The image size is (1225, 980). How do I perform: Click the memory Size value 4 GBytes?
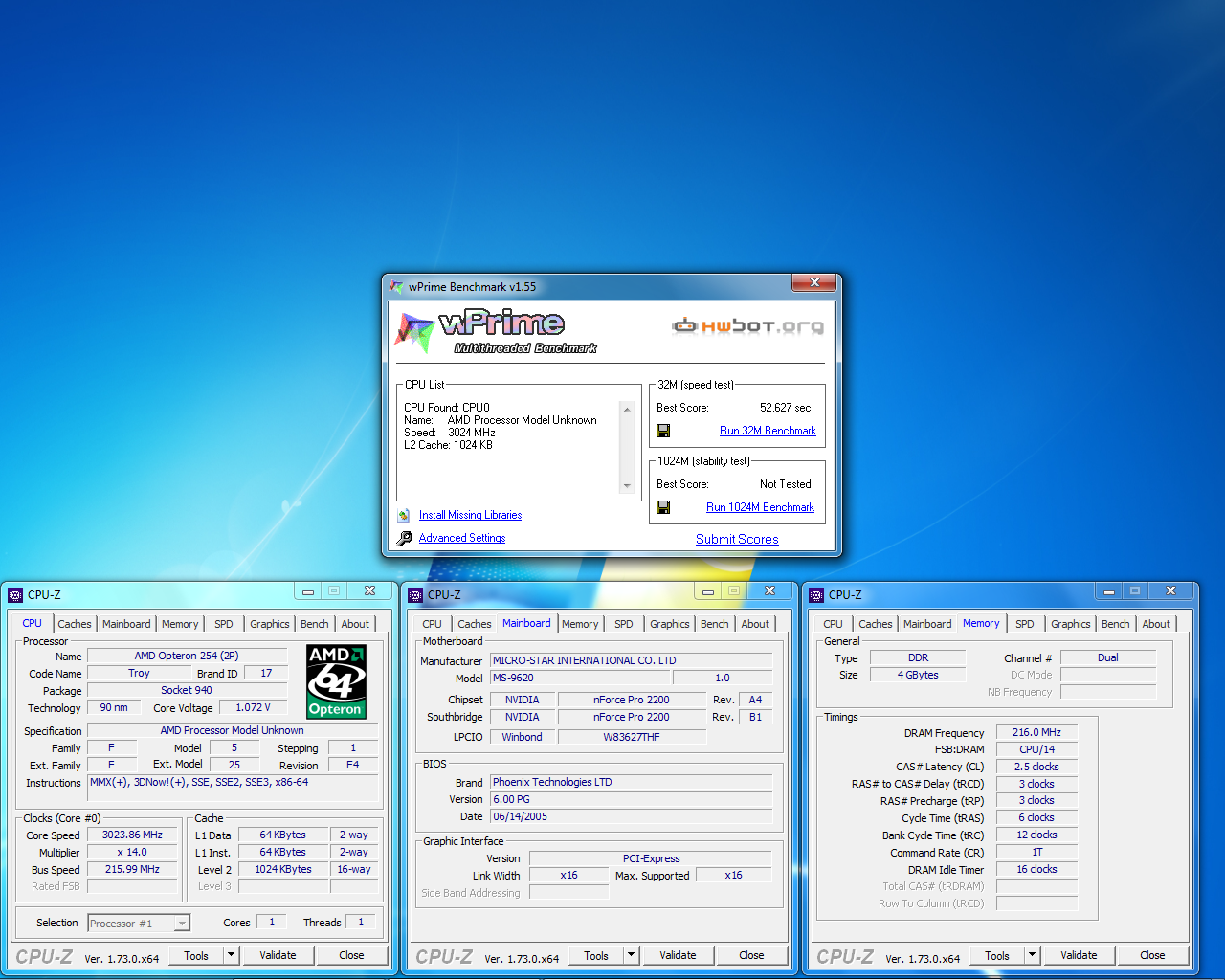point(918,675)
